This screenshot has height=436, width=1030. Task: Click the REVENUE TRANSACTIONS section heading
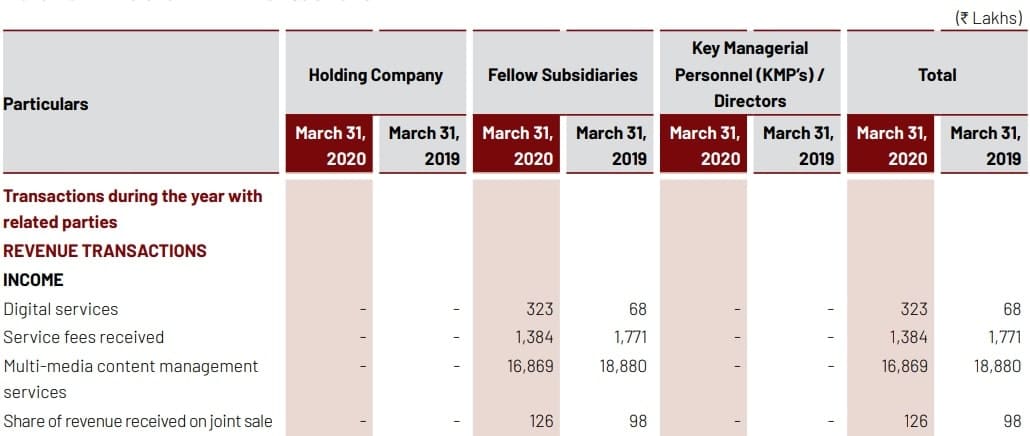(105, 251)
